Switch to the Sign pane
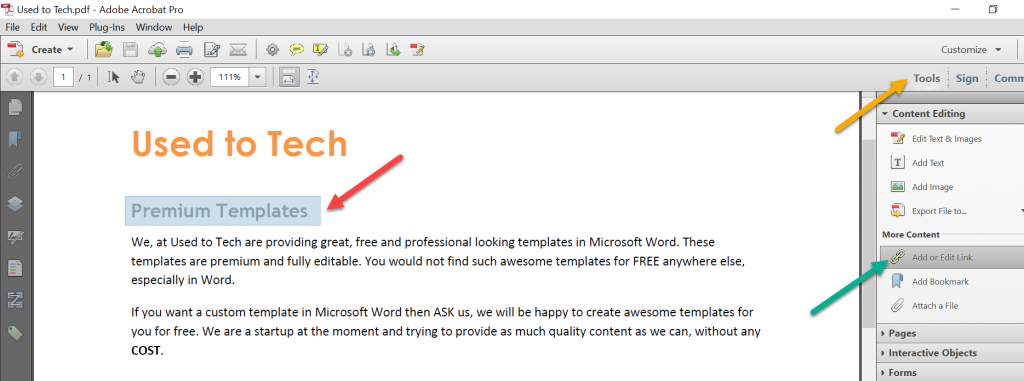This screenshot has height=381, width=1024. click(967, 78)
